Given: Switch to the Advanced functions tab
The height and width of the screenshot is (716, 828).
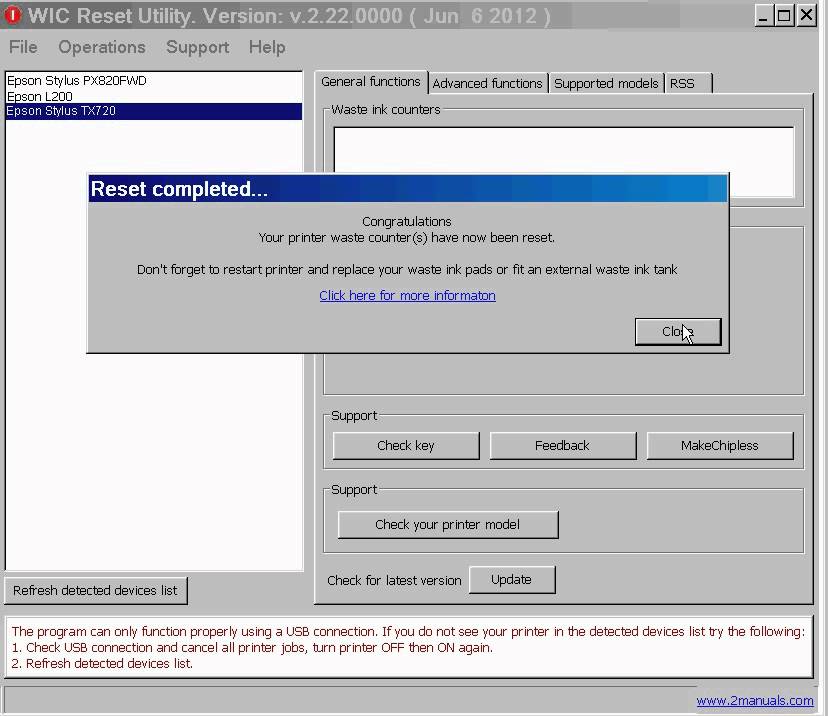Looking at the screenshot, I should click(x=487, y=83).
